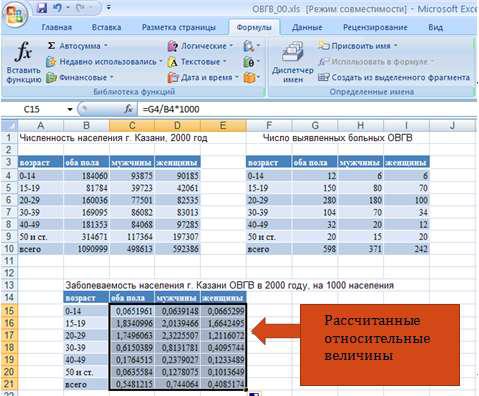Click cell containing 0,5481215
The height and width of the screenshot is (396, 479).
[132, 384]
